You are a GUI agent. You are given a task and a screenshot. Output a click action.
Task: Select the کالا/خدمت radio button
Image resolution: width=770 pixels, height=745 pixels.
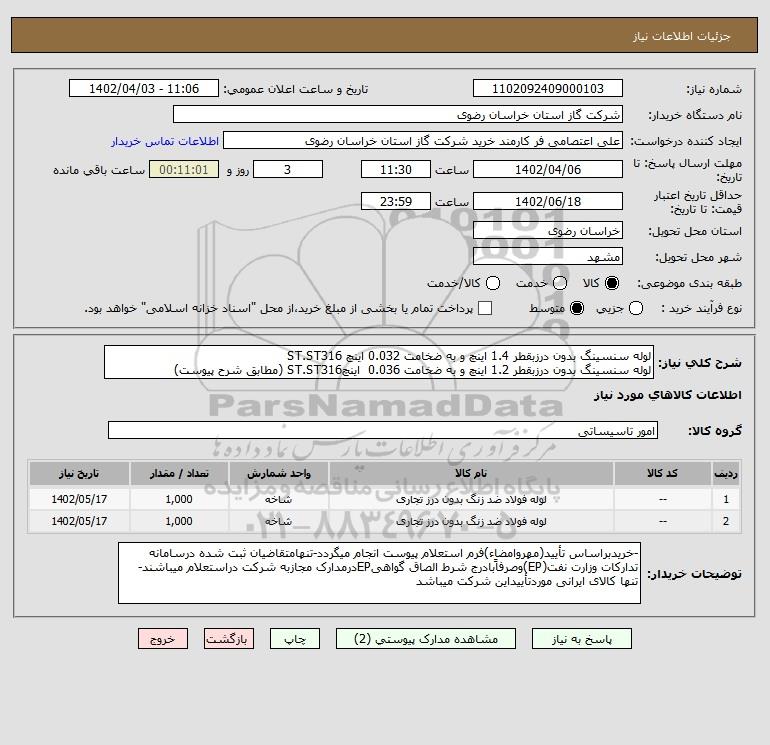coord(493,283)
